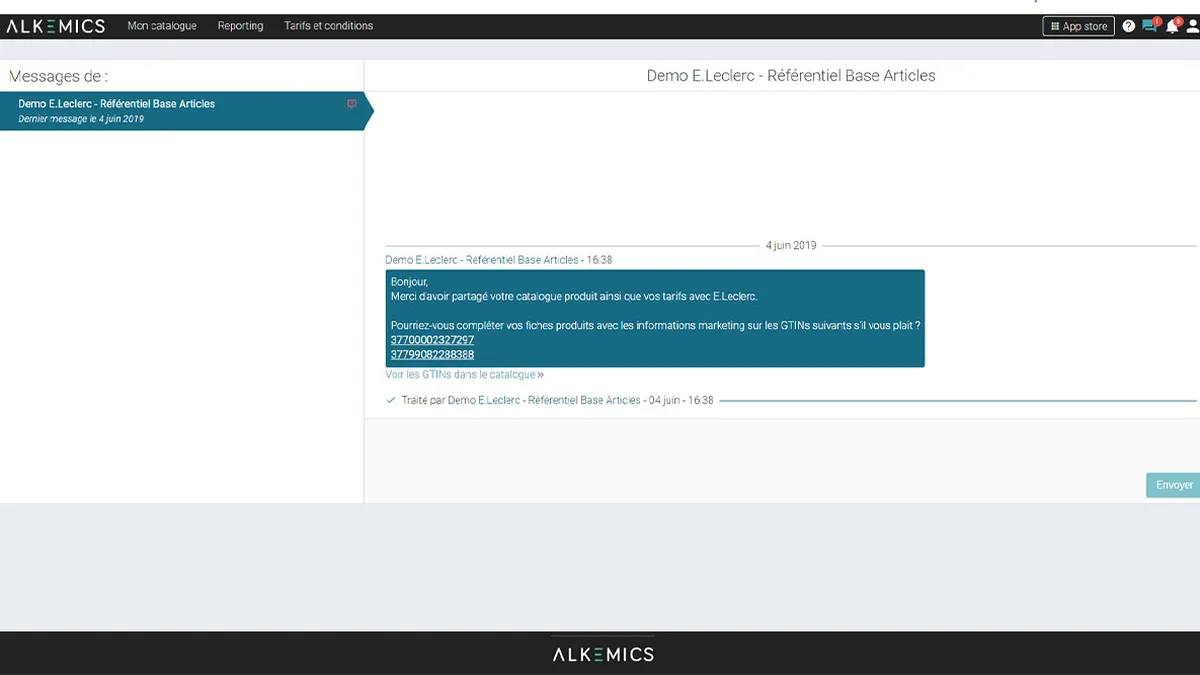This screenshot has width=1200, height=675.
Task: Open the help question mark icon
Action: pos(1129,26)
